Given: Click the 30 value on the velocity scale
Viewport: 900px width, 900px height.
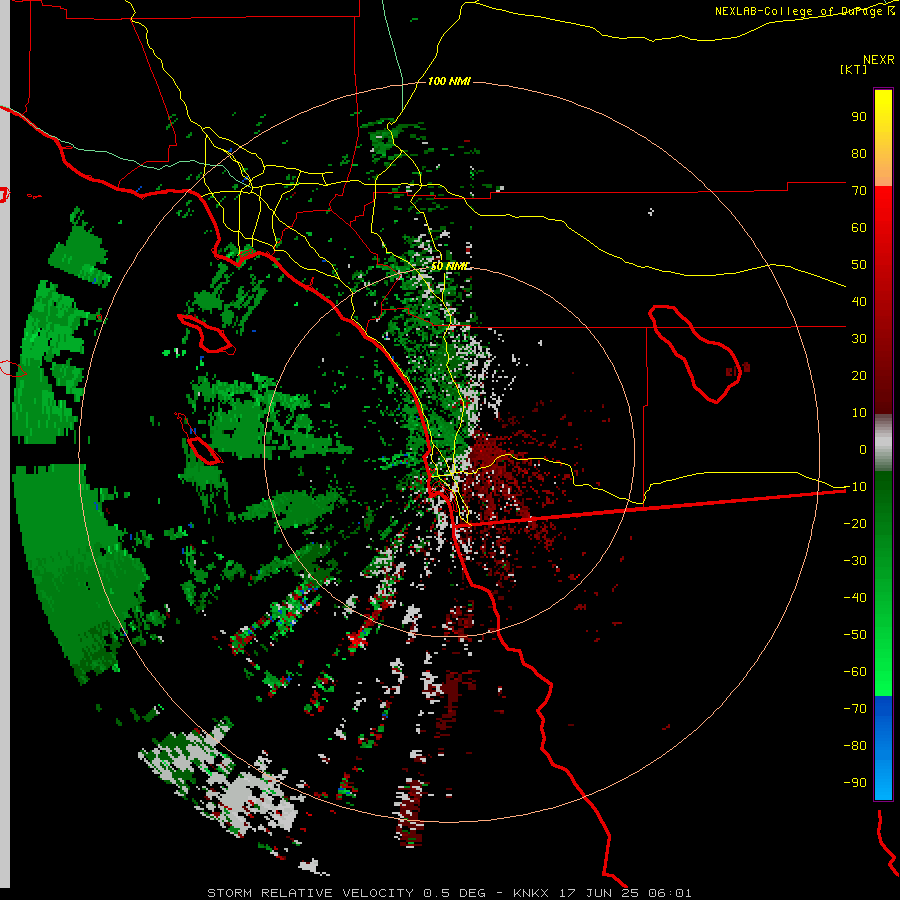Looking at the screenshot, I should [859, 339].
